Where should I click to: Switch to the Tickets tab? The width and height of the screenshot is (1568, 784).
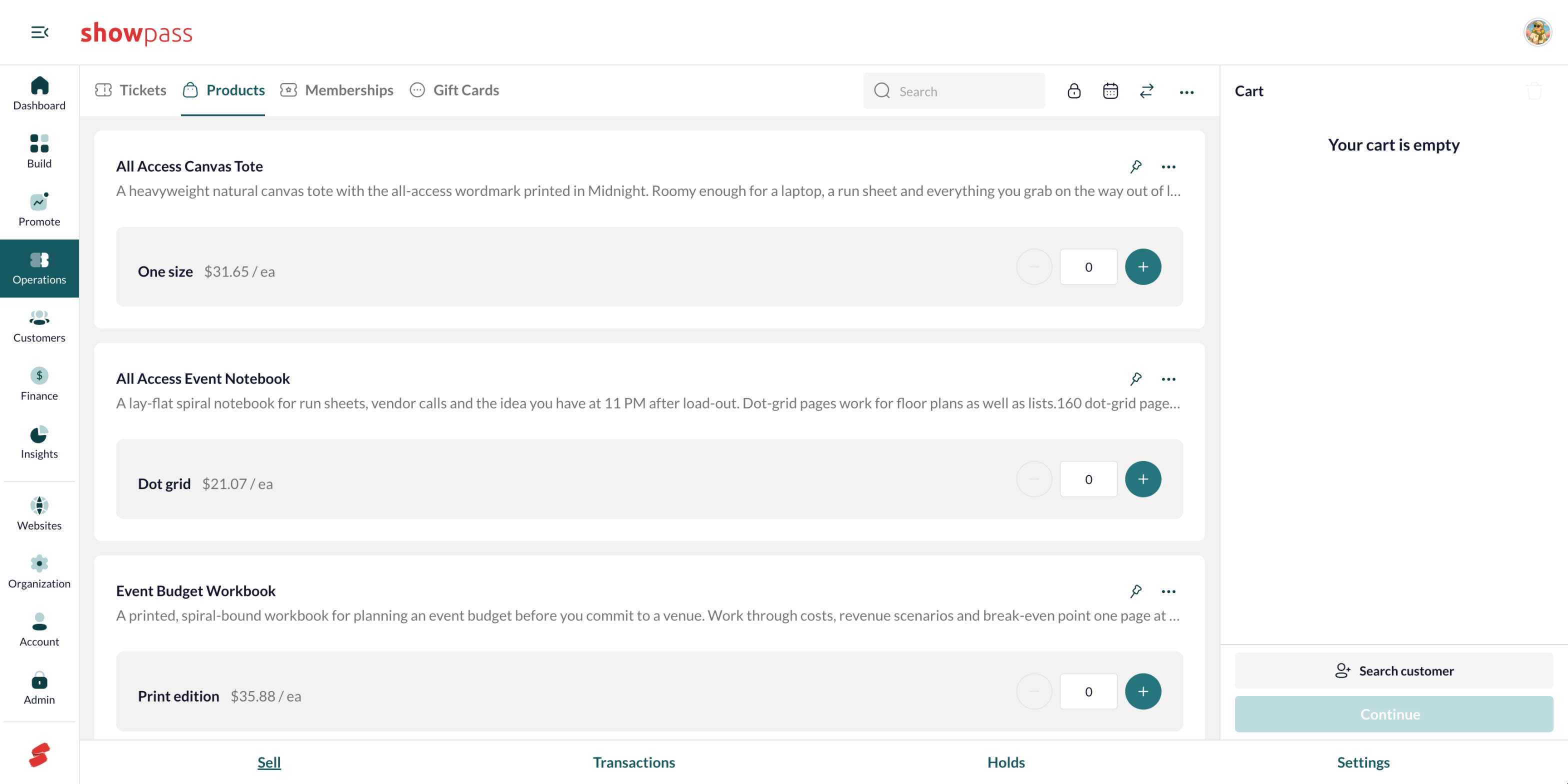(131, 90)
